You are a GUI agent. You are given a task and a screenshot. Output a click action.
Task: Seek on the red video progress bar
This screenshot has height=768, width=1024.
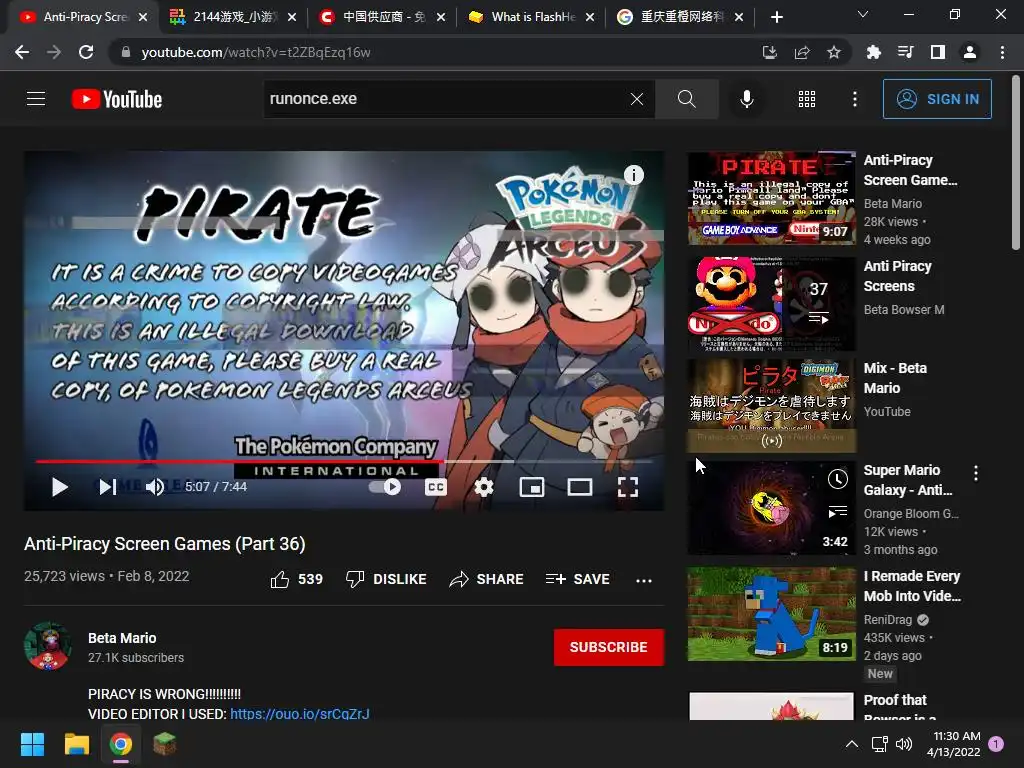344,461
